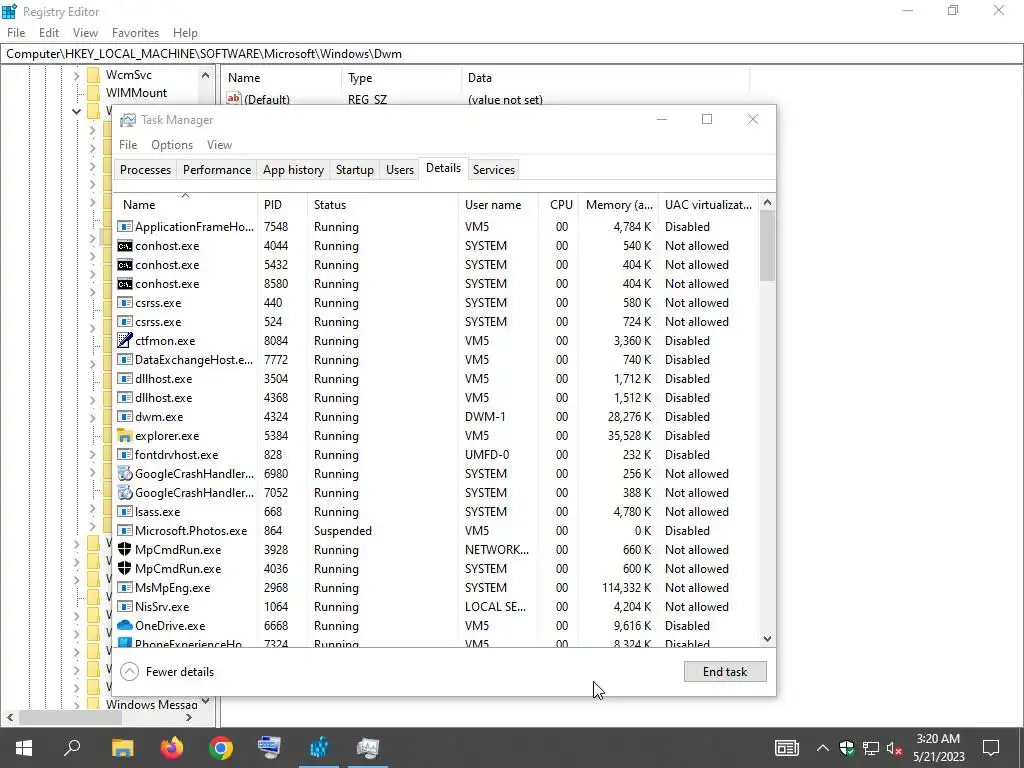Switch to Registry Editor taskbar button
Viewport: 1024px width, 768px height.
[319, 748]
